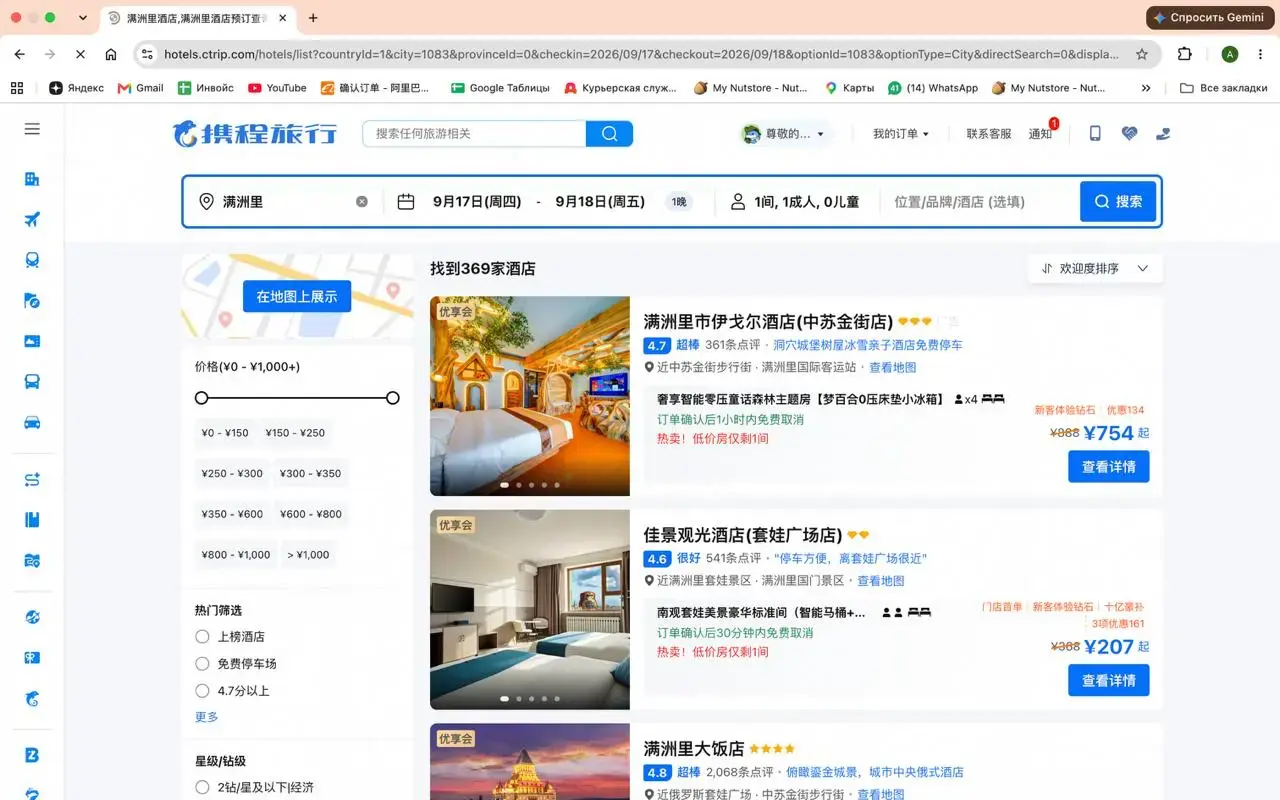The height and width of the screenshot is (800, 1280).
Task: Open the YouTube bookmark
Action: pyautogui.click(x=277, y=88)
